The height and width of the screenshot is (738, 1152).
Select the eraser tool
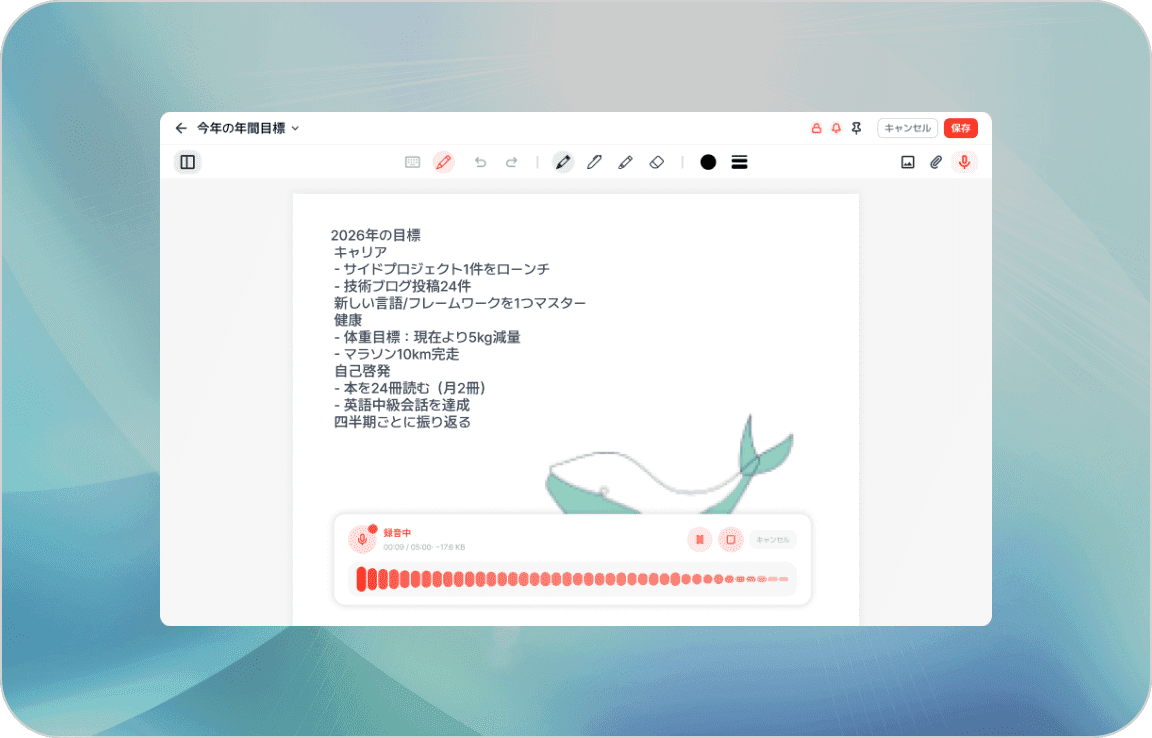click(x=657, y=162)
